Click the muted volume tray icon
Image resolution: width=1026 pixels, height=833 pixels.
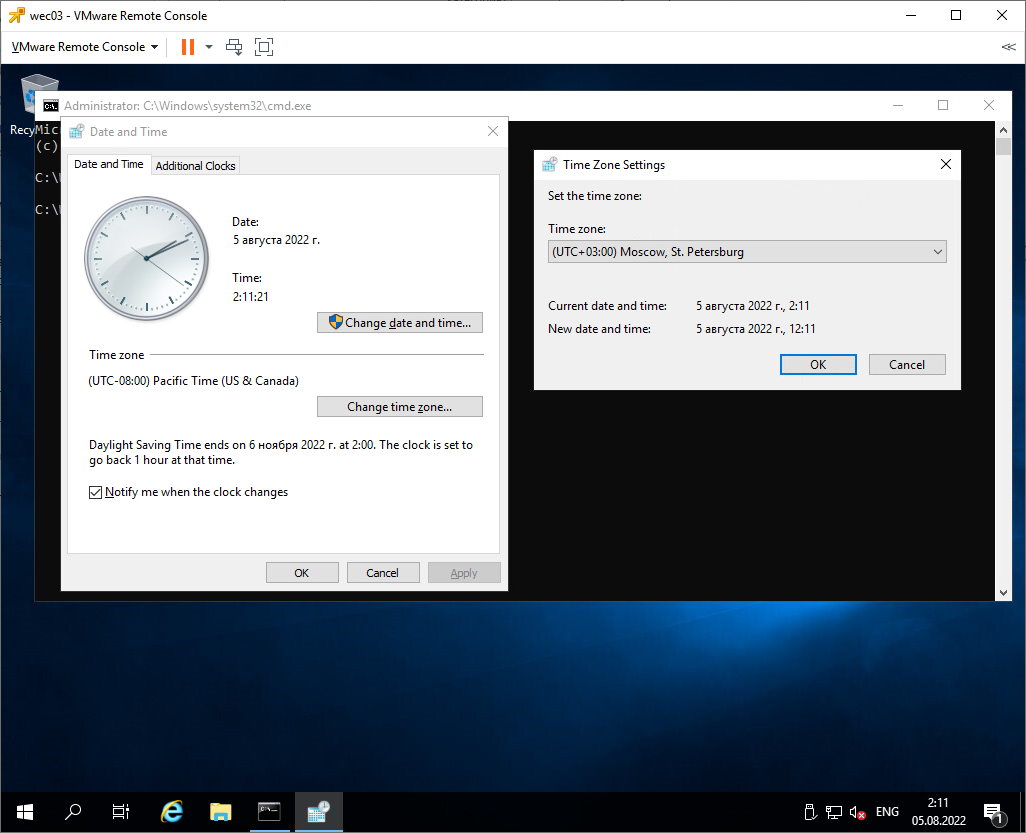(x=857, y=813)
